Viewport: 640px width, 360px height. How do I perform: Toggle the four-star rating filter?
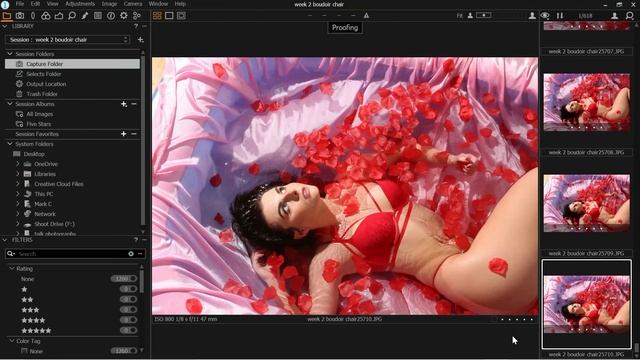[128, 320]
